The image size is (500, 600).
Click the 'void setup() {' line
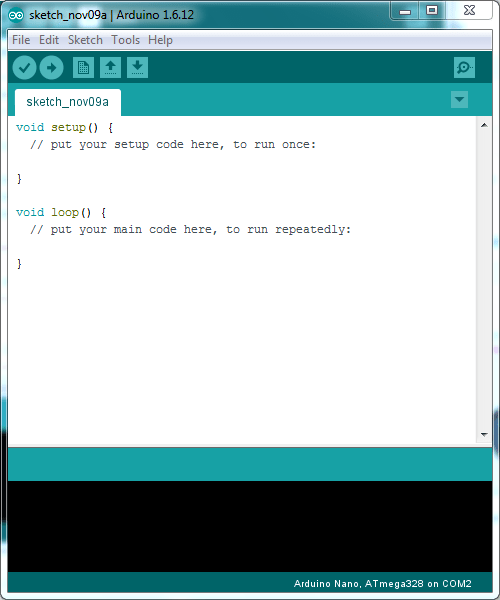(x=65, y=127)
